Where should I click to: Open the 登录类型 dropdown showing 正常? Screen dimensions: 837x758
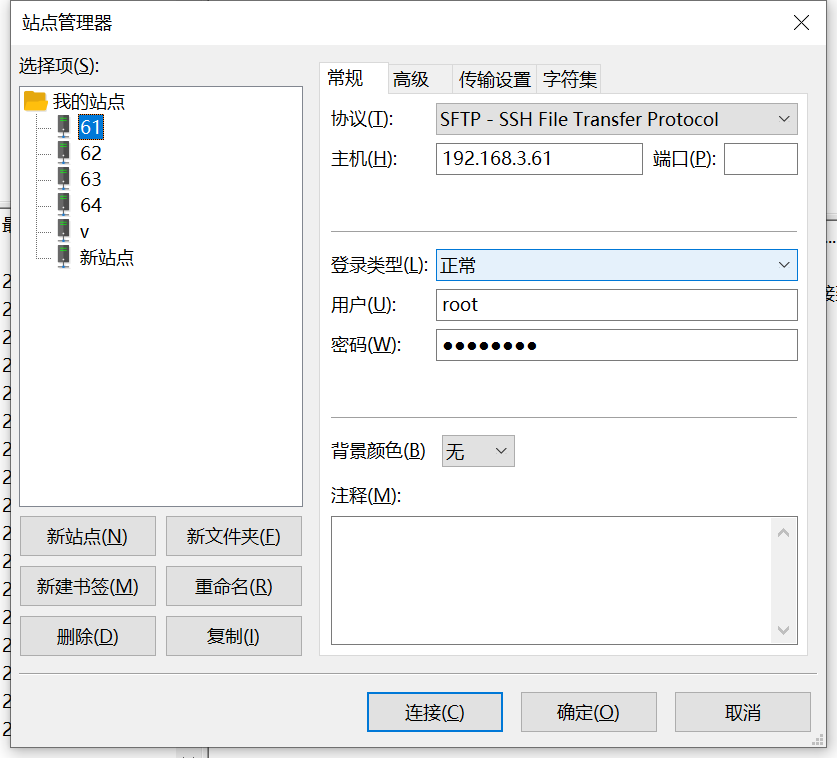(x=617, y=265)
